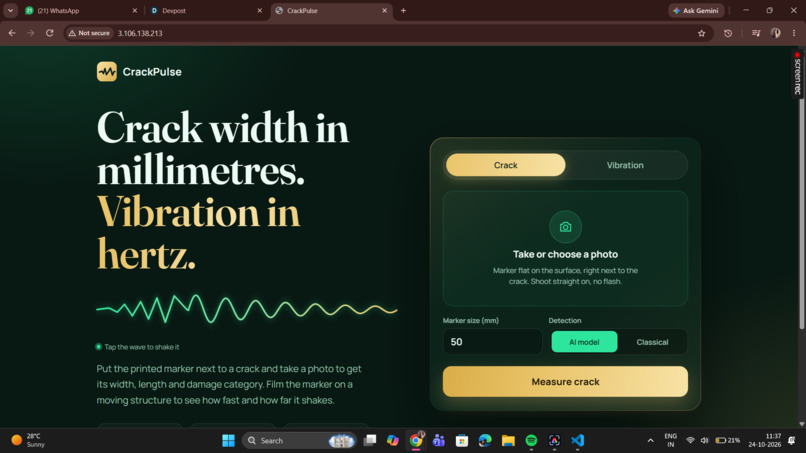The width and height of the screenshot is (806, 453).
Task: Open the notification bell in the tray
Action: pos(792,441)
